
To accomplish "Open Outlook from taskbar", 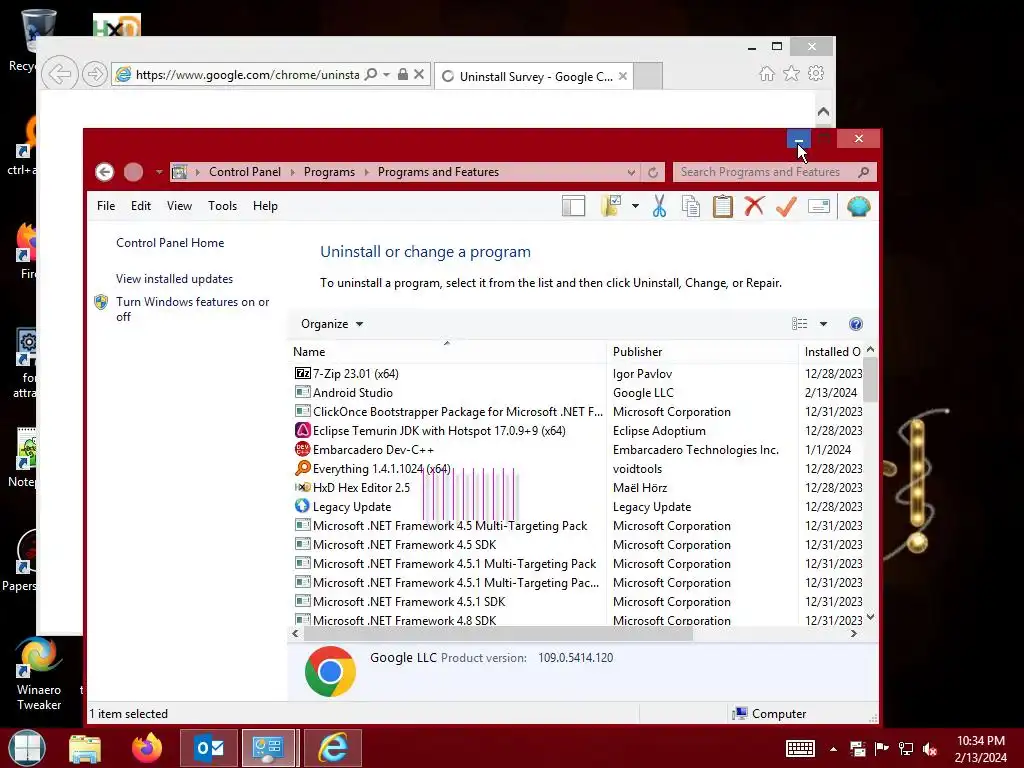I will [x=209, y=748].
